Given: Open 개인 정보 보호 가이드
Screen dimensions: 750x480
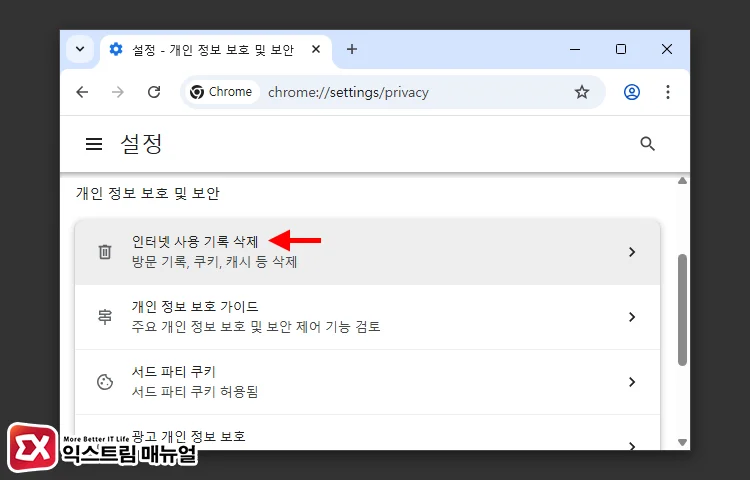Looking at the screenshot, I should 367,317.
